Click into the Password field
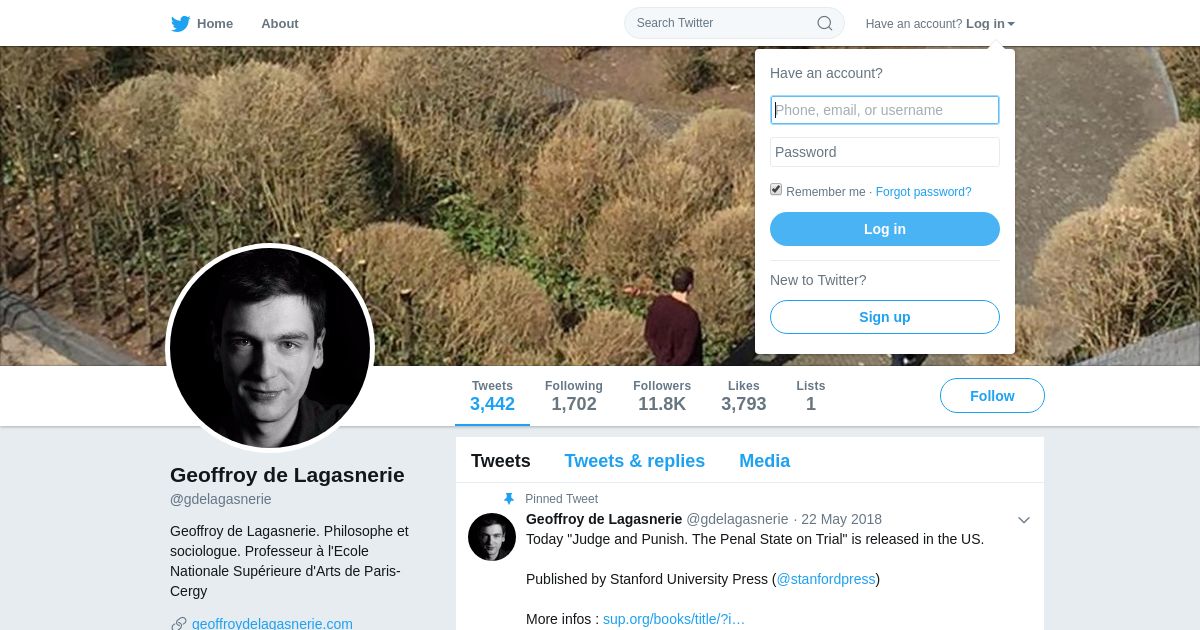This screenshot has height=630, width=1200. (884, 152)
